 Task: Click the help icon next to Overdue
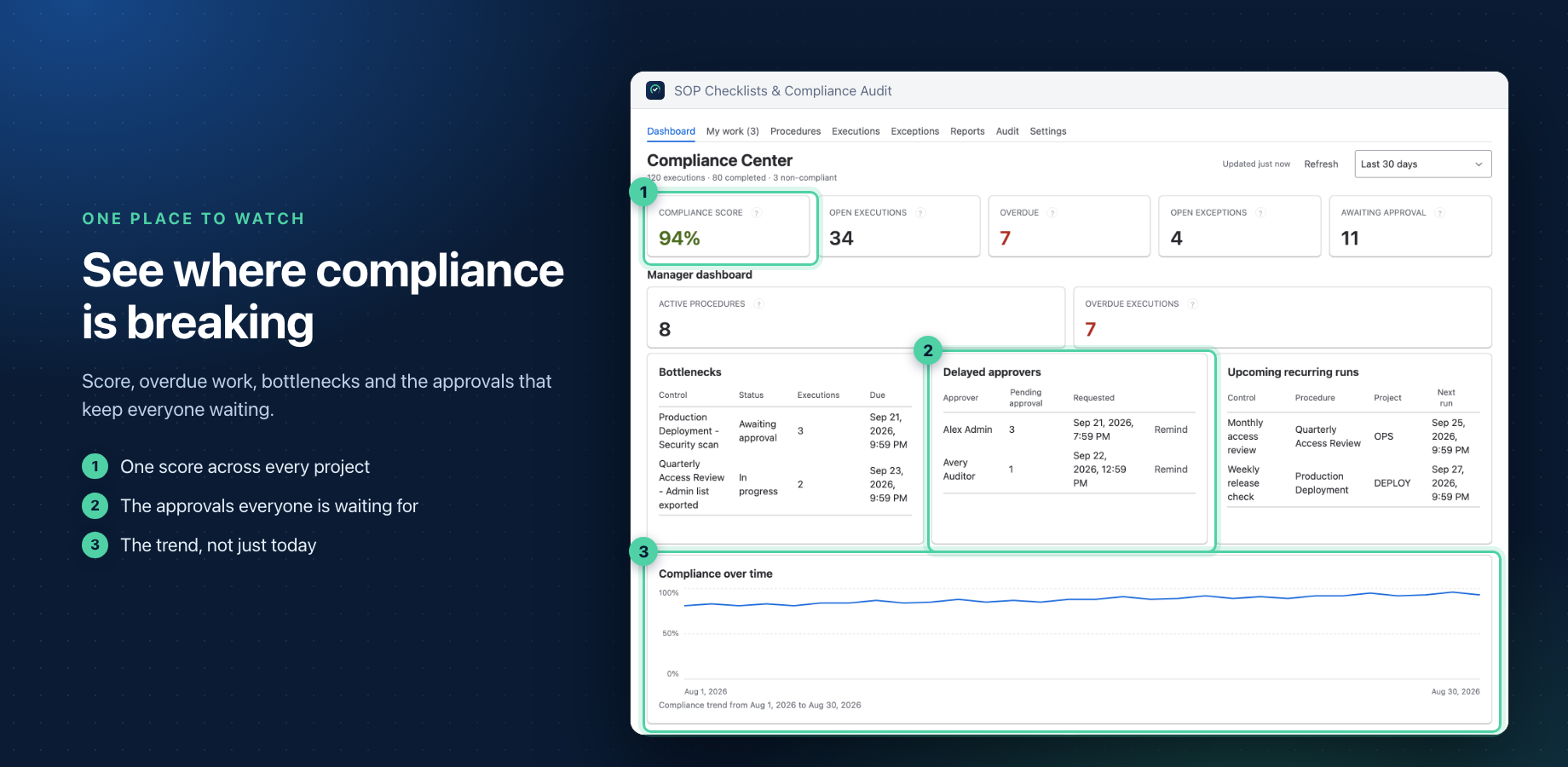coord(1052,213)
